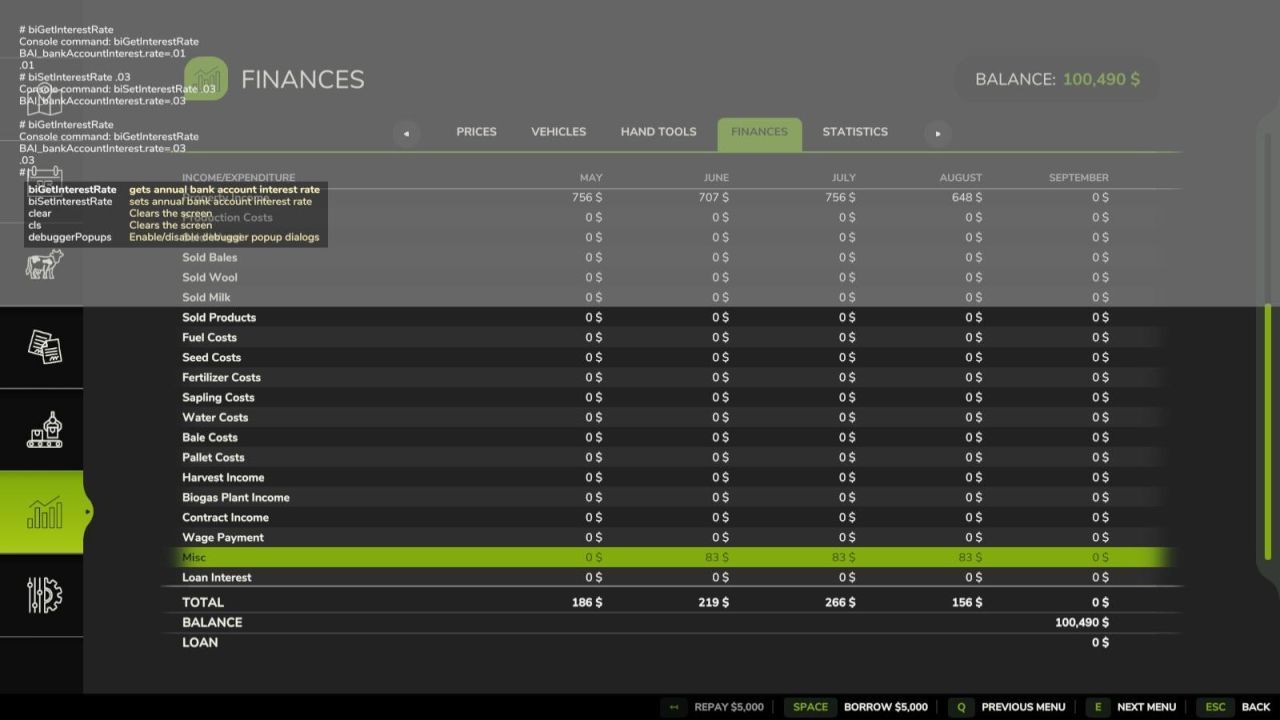Select debuggerPopups in the console suggestion list
1280x720 pixels.
[x=69, y=237]
